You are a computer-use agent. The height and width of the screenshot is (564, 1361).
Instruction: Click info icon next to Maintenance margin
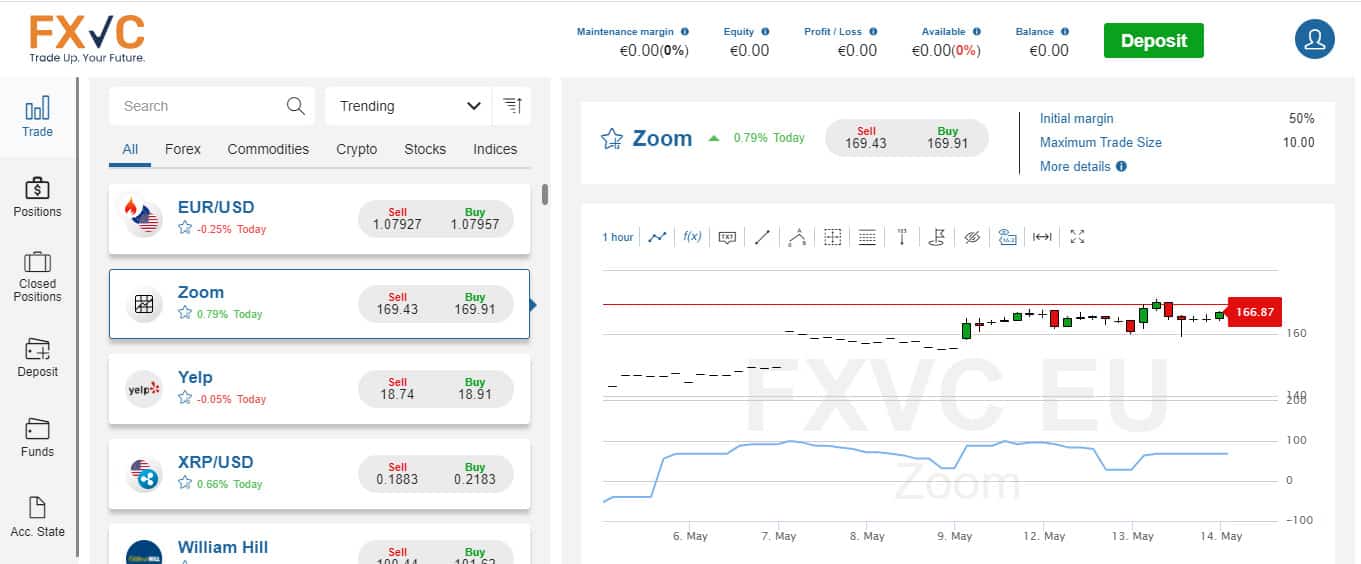684,31
